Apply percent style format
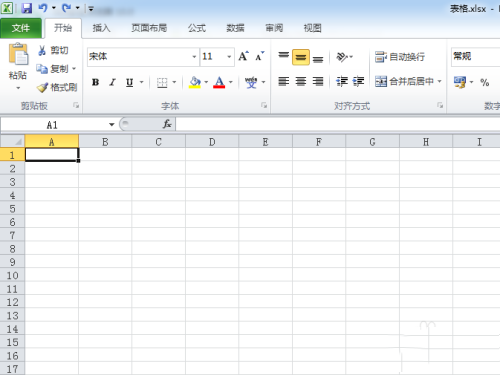Image resolution: width=500 pixels, height=375 pixels. click(x=484, y=82)
